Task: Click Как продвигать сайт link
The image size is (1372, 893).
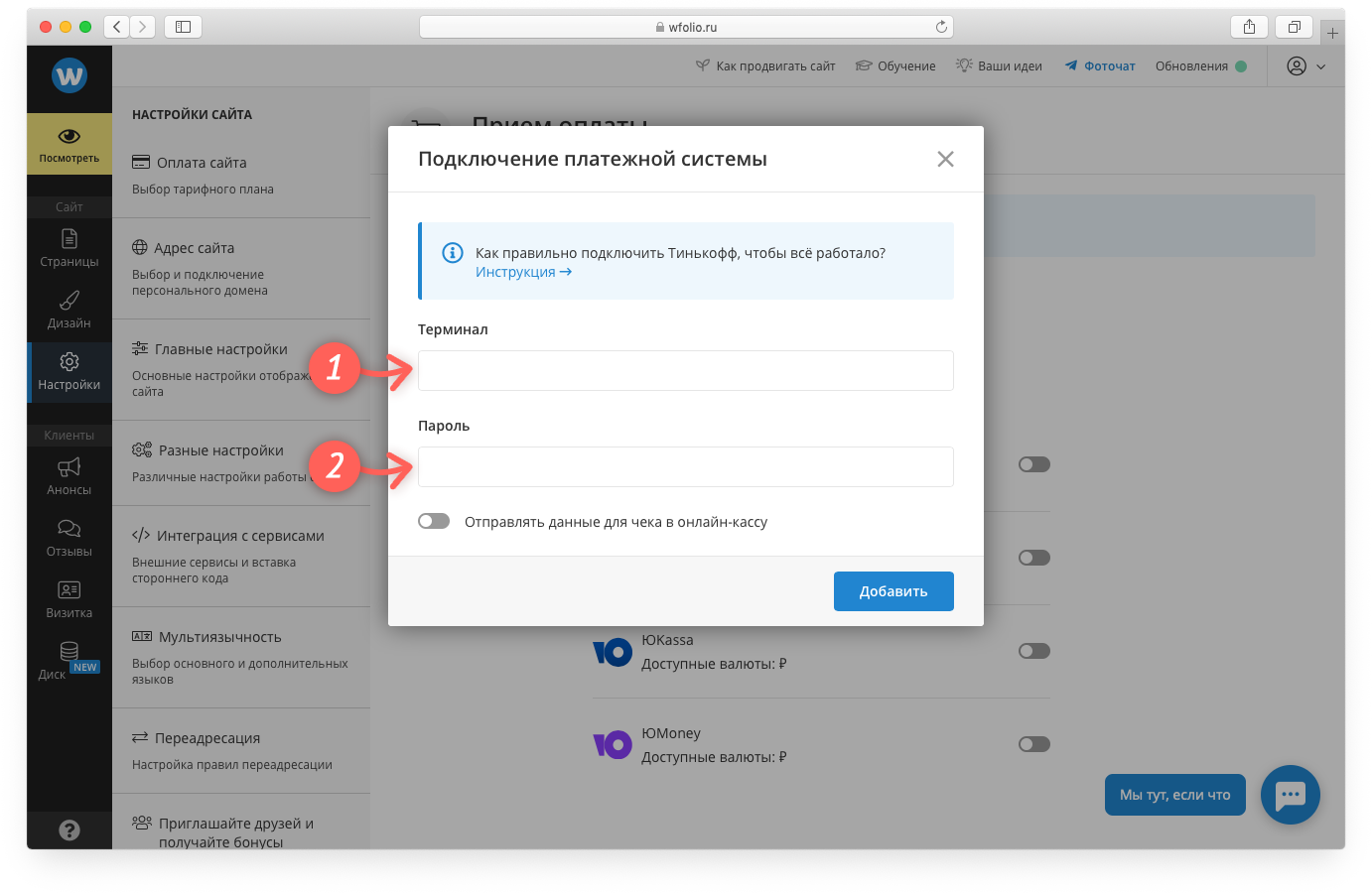Action: coord(765,65)
